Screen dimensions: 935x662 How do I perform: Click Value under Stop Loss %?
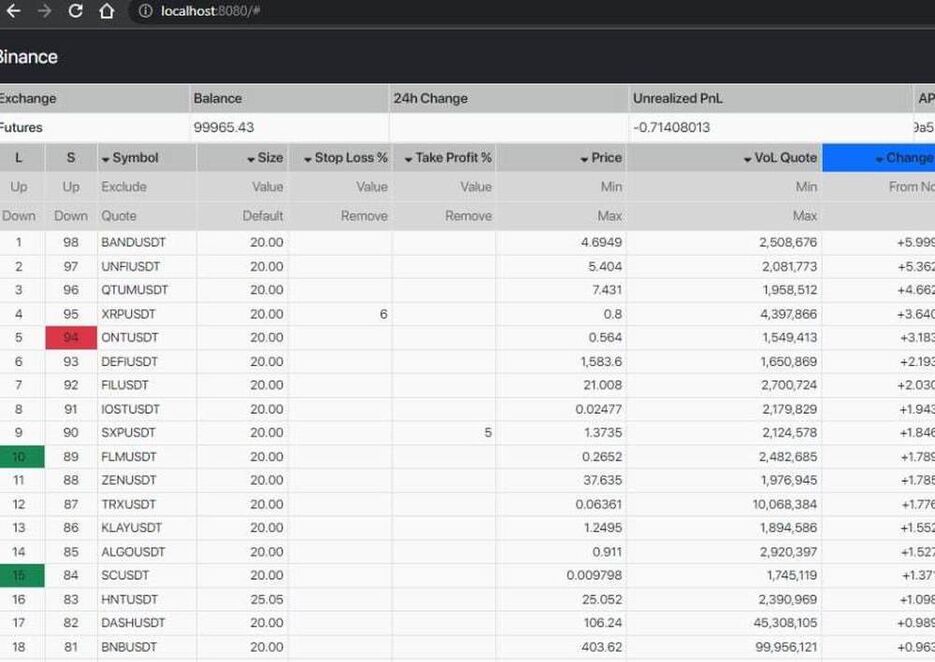(372, 187)
